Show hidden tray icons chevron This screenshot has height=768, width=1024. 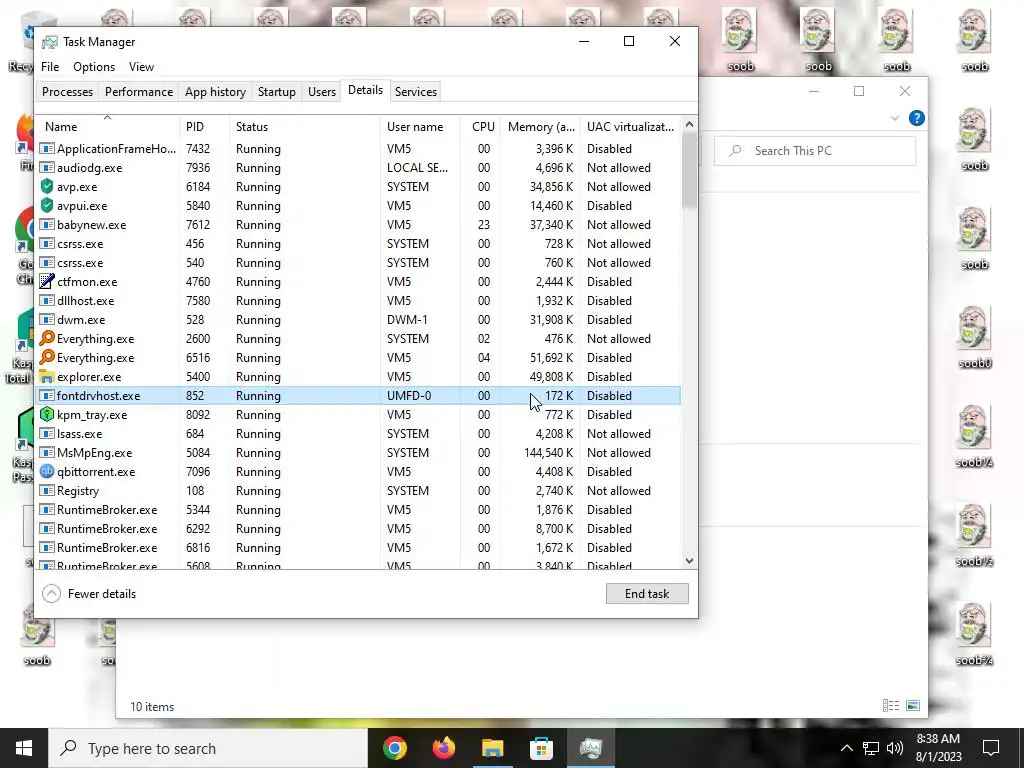846,748
